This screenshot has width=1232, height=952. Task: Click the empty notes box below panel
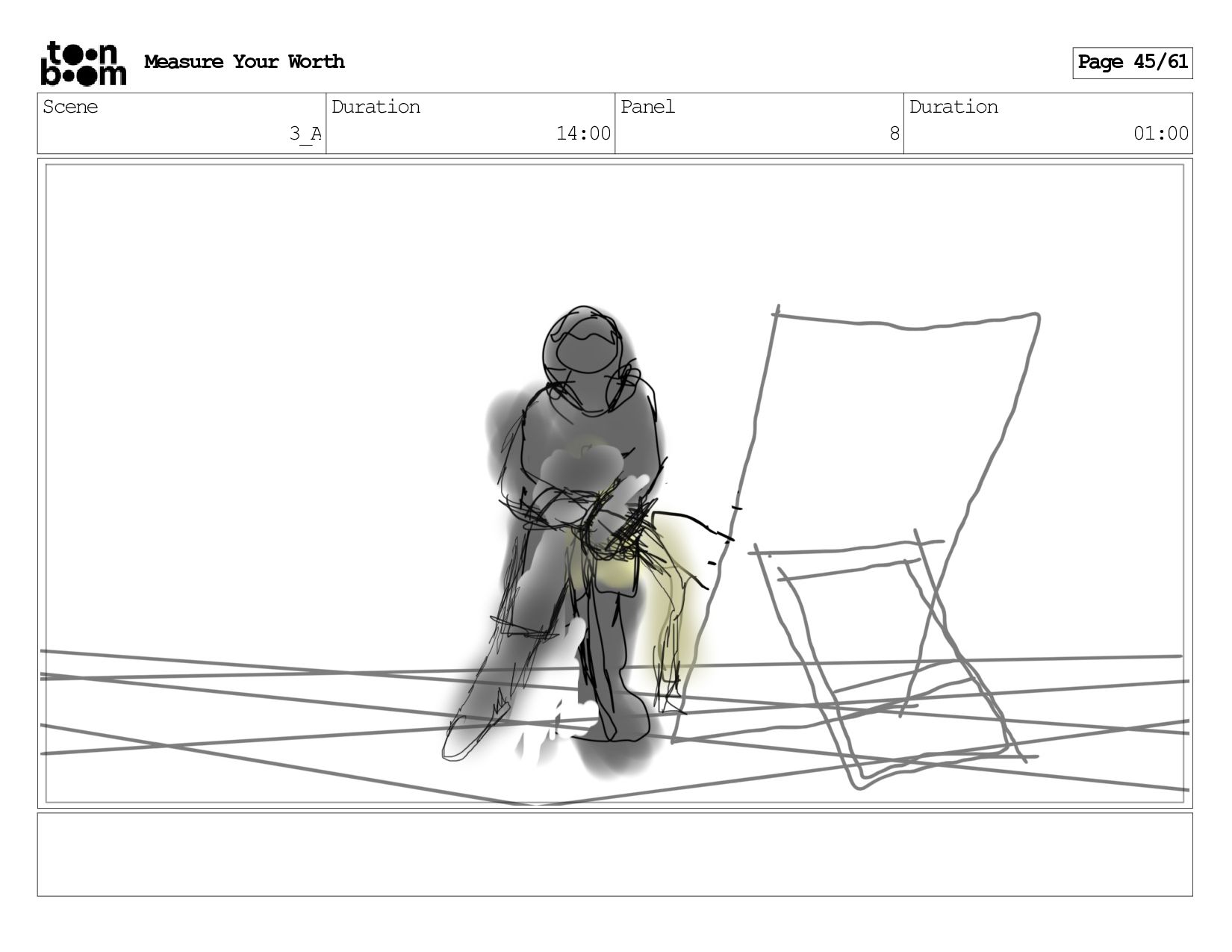click(615, 854)
